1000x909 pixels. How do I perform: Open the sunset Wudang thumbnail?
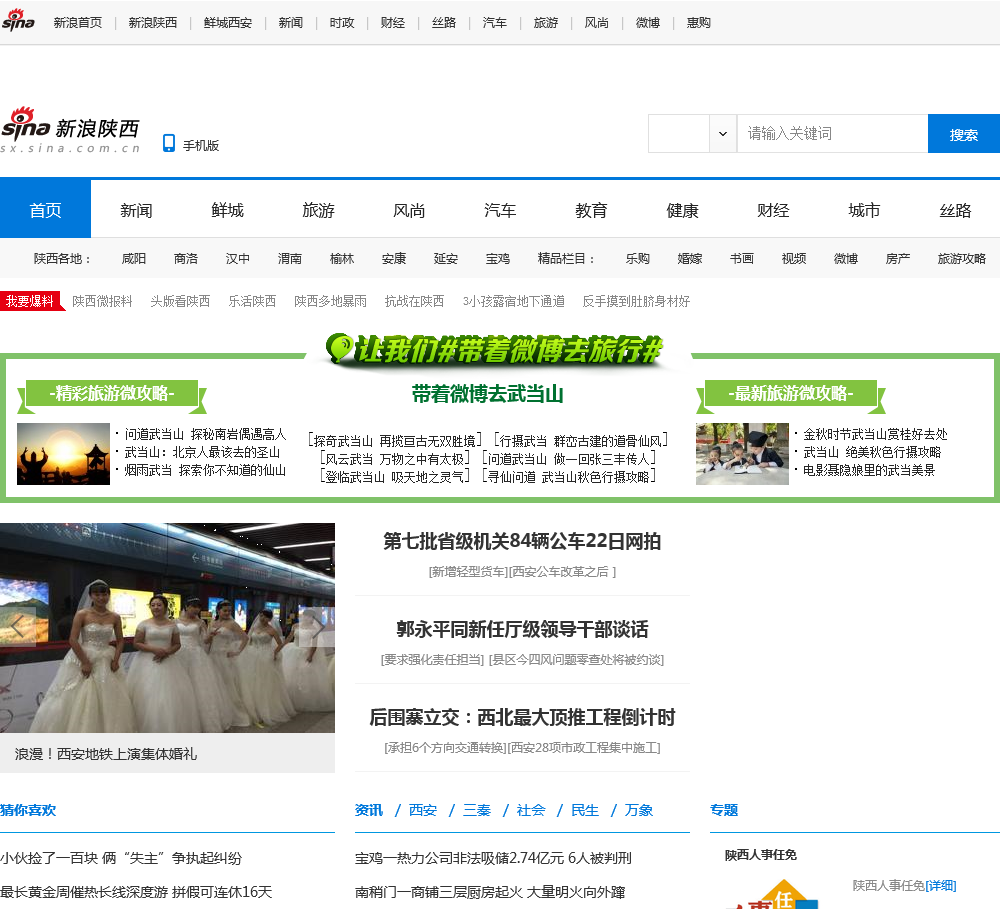pos(63,454)
